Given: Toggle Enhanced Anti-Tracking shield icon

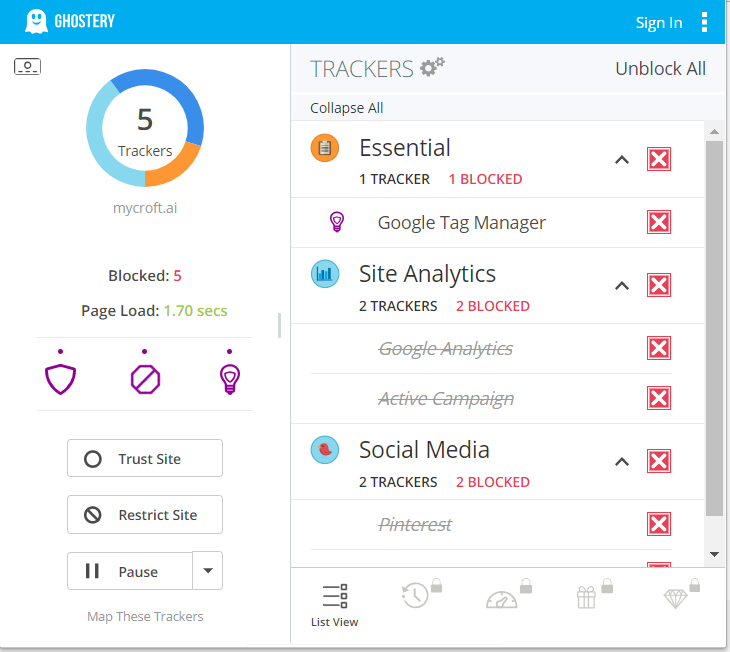Looking at the screenshot, I should click(61, 379).
